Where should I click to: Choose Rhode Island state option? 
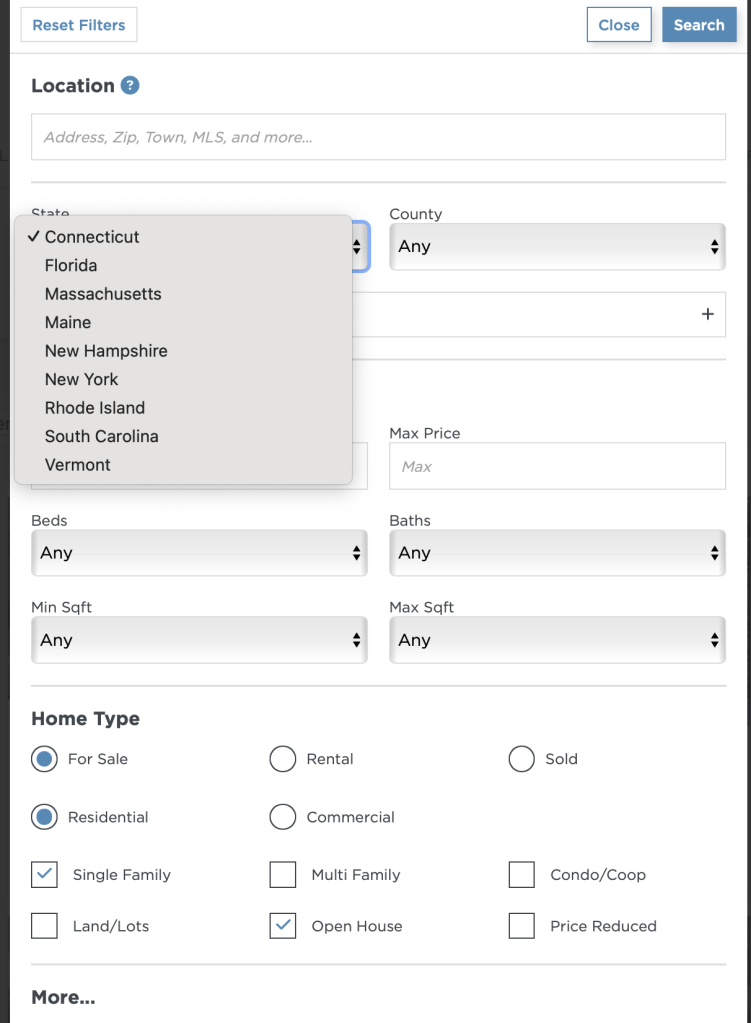(x=95, y=408)
